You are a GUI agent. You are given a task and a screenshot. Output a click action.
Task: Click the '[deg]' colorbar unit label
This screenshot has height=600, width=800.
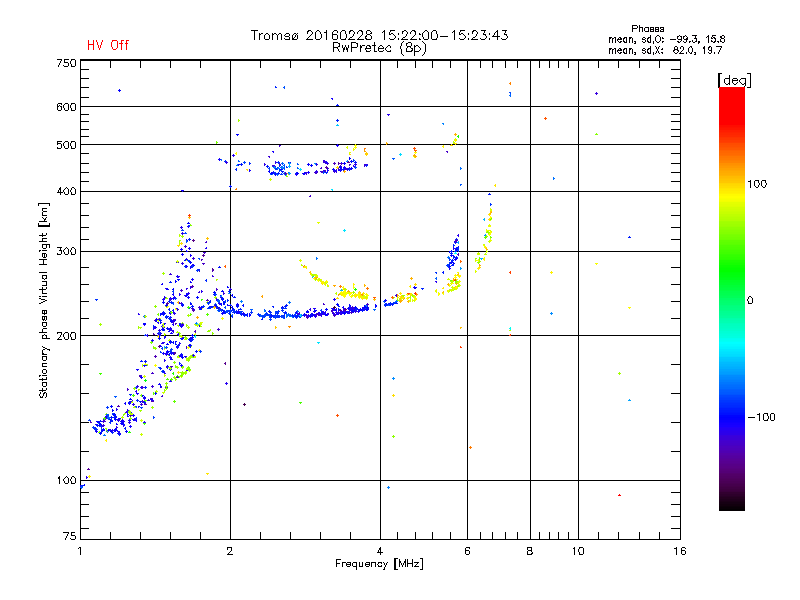pyautogui.click(x=734, y=80)
